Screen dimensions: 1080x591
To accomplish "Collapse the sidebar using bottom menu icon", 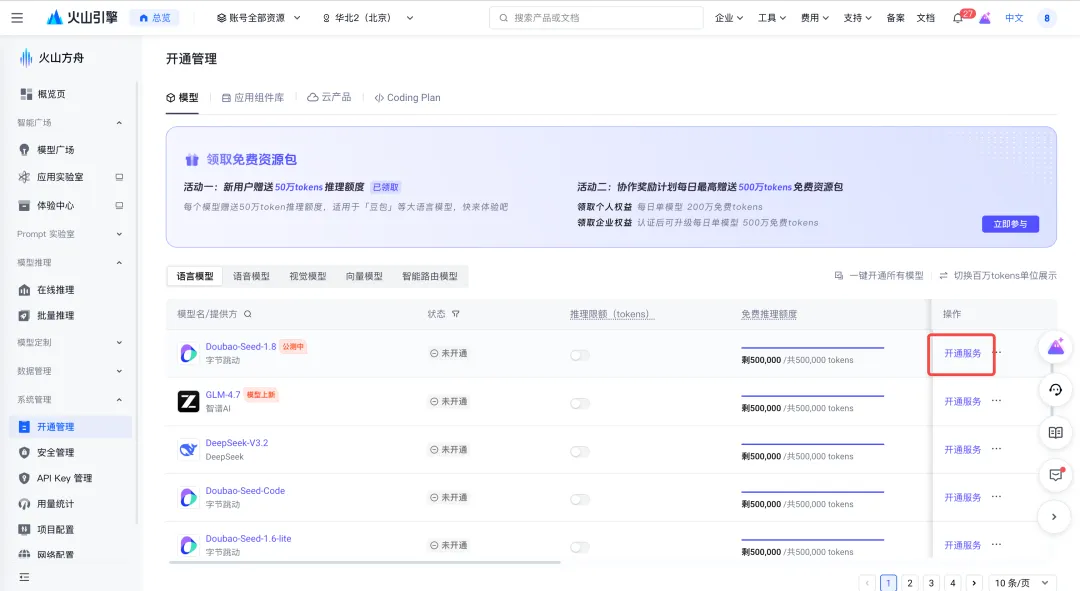I will click(24, 577).
